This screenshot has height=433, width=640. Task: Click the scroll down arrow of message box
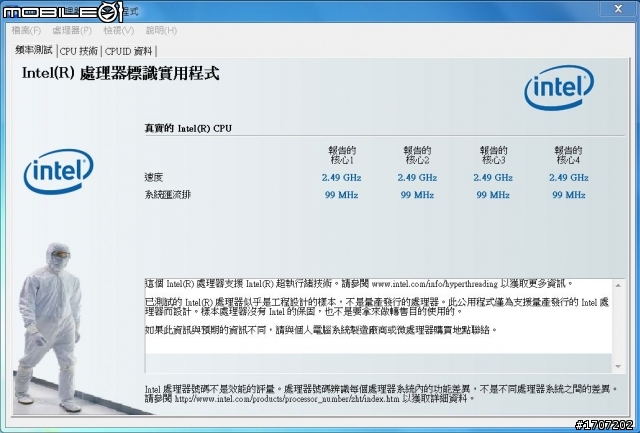coord(618,366)
